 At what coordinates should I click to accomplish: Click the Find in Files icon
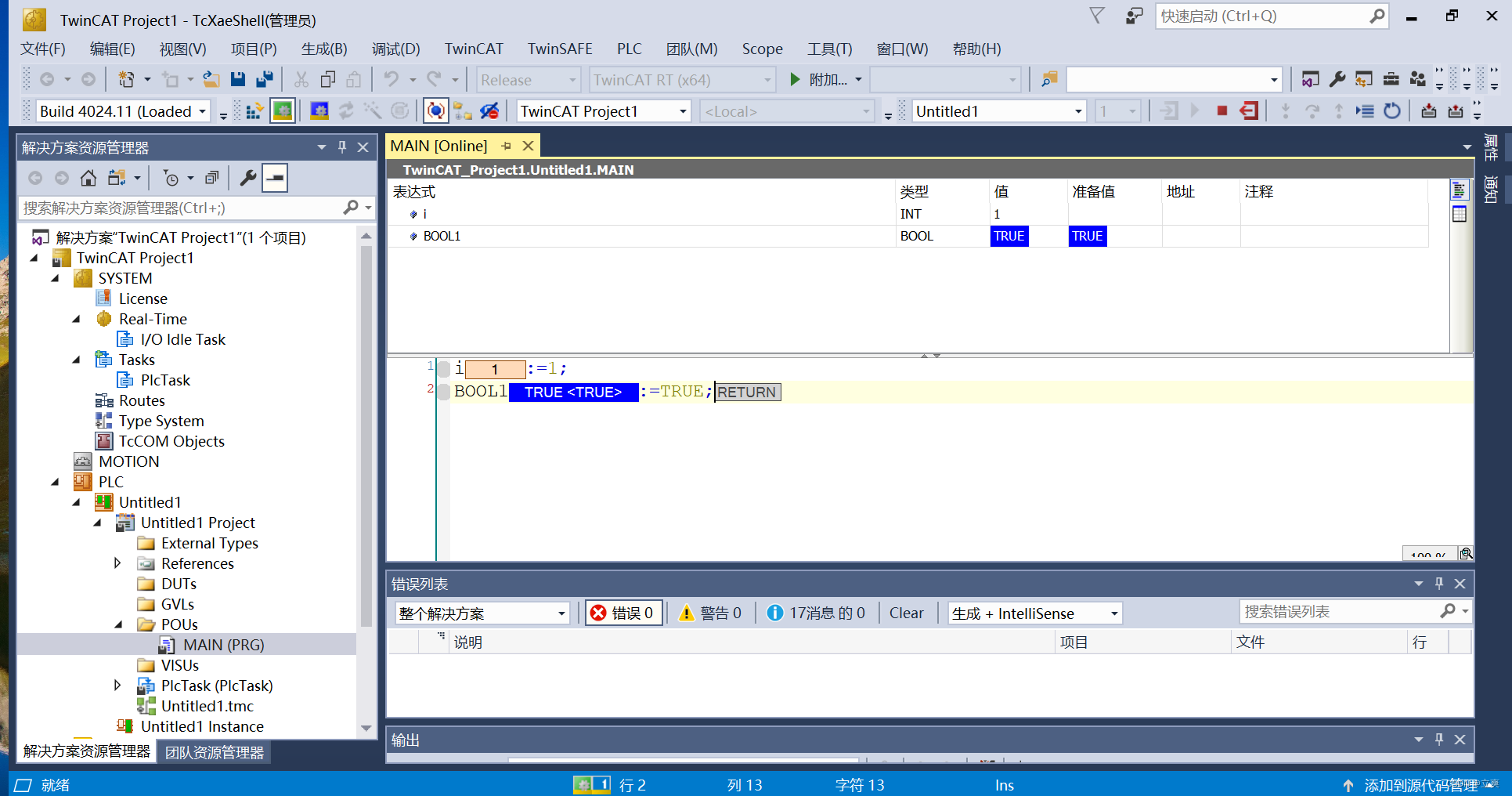[1049, 79]
